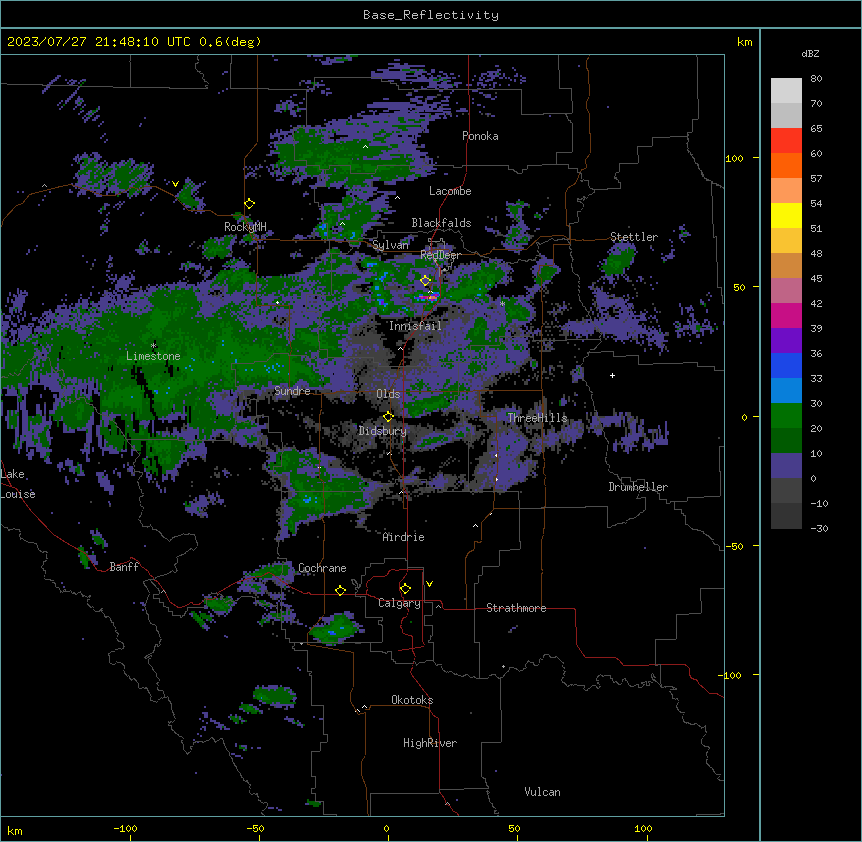862x842 pixels.
Task: Select the Drumheller label
Action: (x=638, y=487)
